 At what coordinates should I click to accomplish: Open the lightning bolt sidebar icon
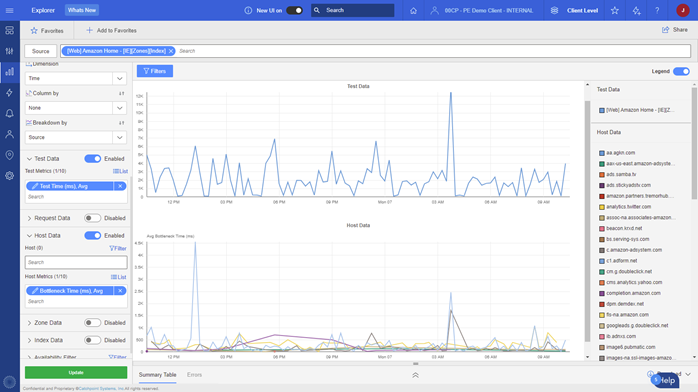pos(9,93)
